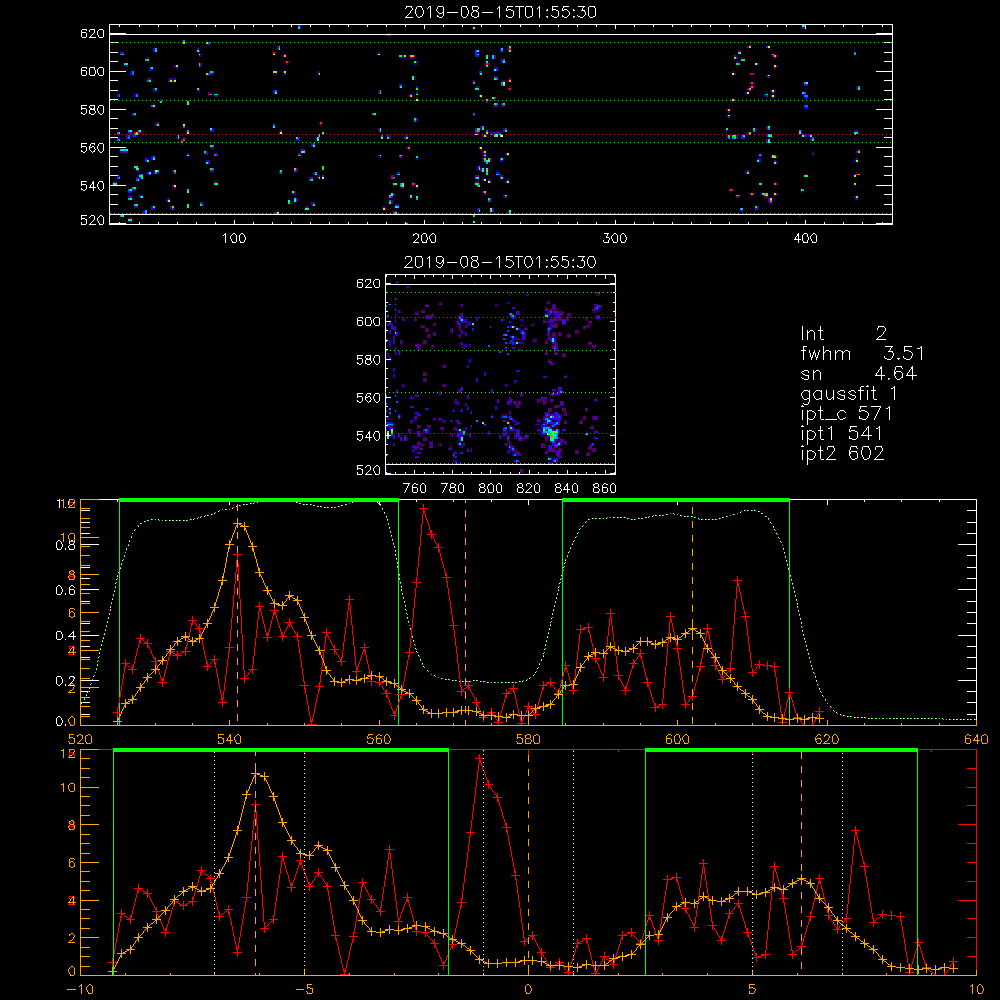
Task: Click the tall red peak in the upper plot
Action: click(x=423, y=508)
